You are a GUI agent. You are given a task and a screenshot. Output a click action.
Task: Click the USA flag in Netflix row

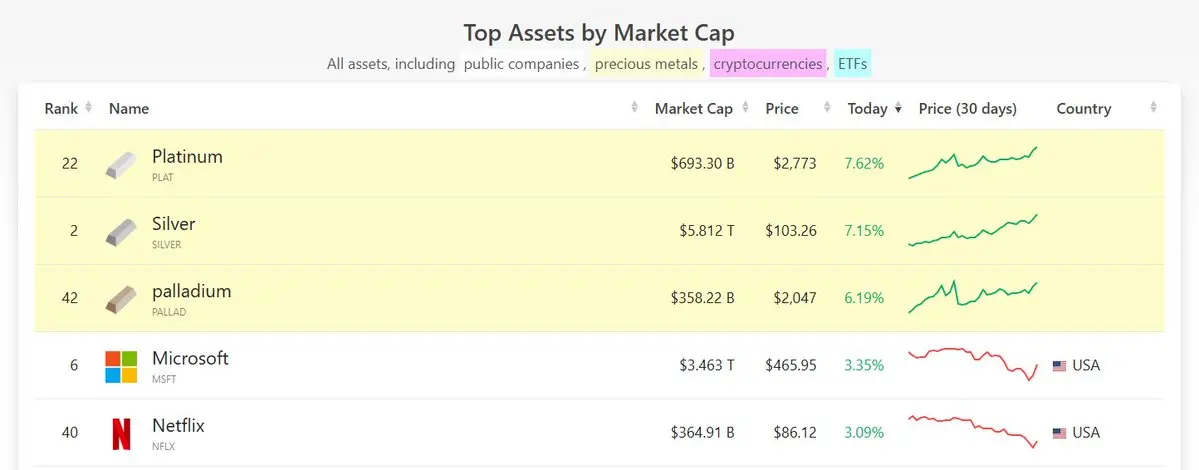pyautogui.click(x=1059, y=433)
